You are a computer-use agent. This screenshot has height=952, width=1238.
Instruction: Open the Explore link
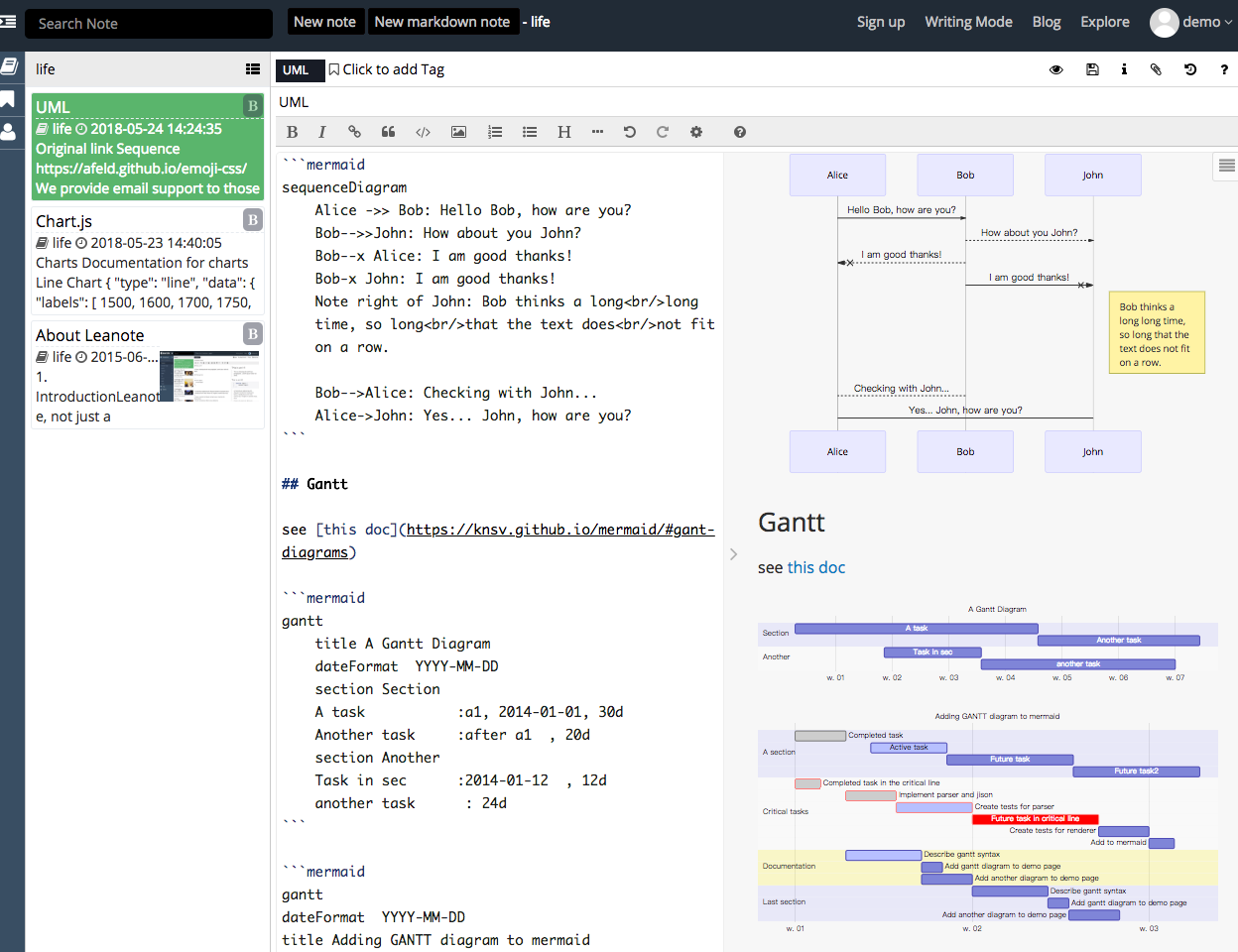click(1105, 22)
